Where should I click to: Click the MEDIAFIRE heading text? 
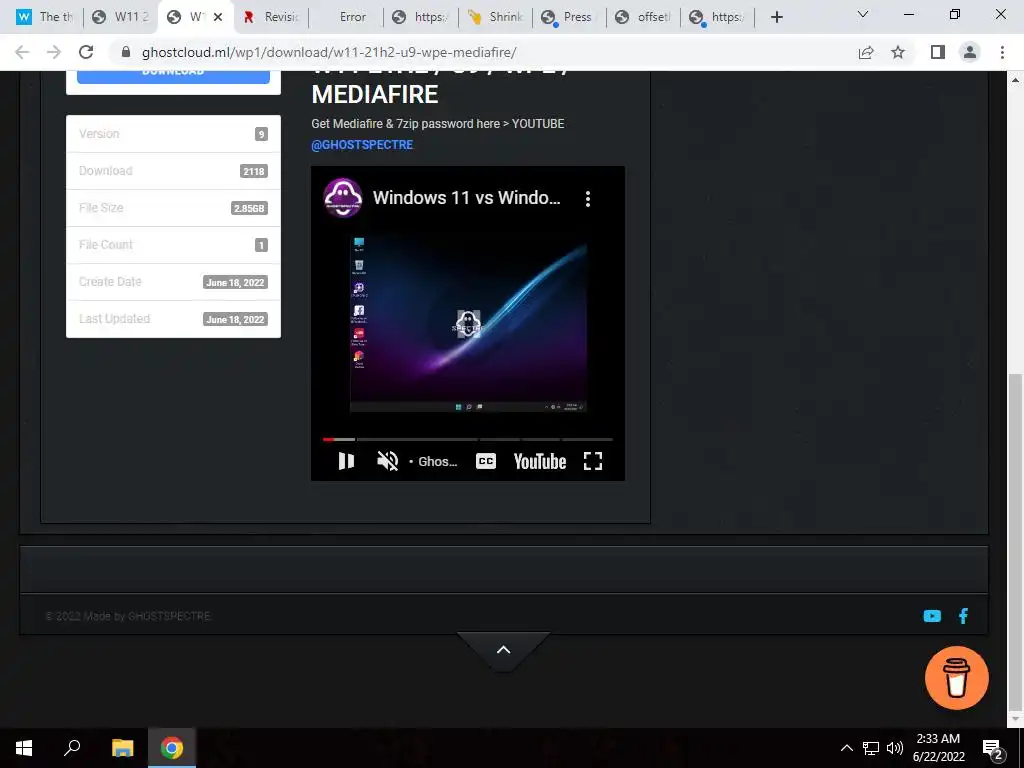[375, 95]
